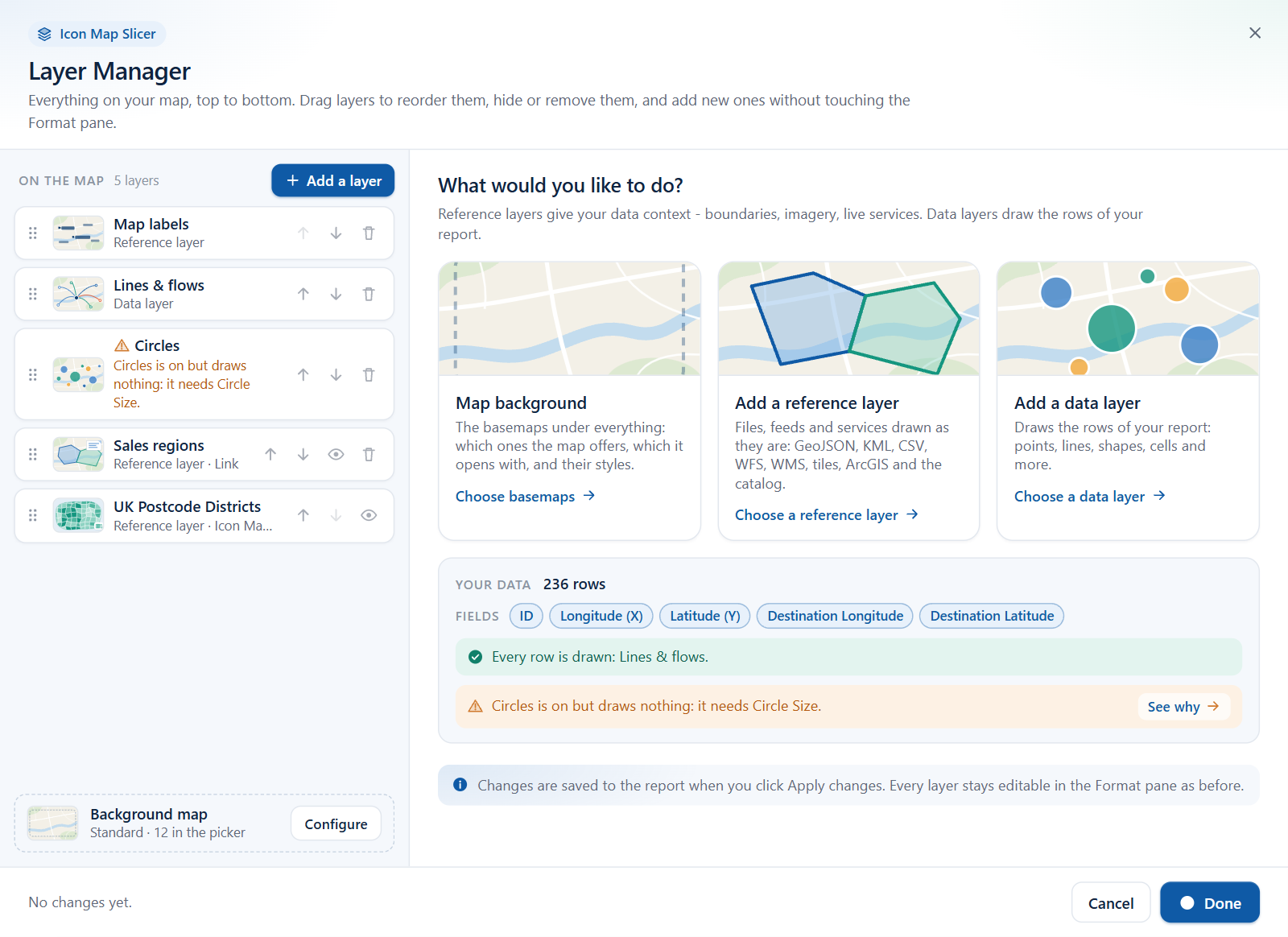Delete the Sales regions layer

pos(369,455)
